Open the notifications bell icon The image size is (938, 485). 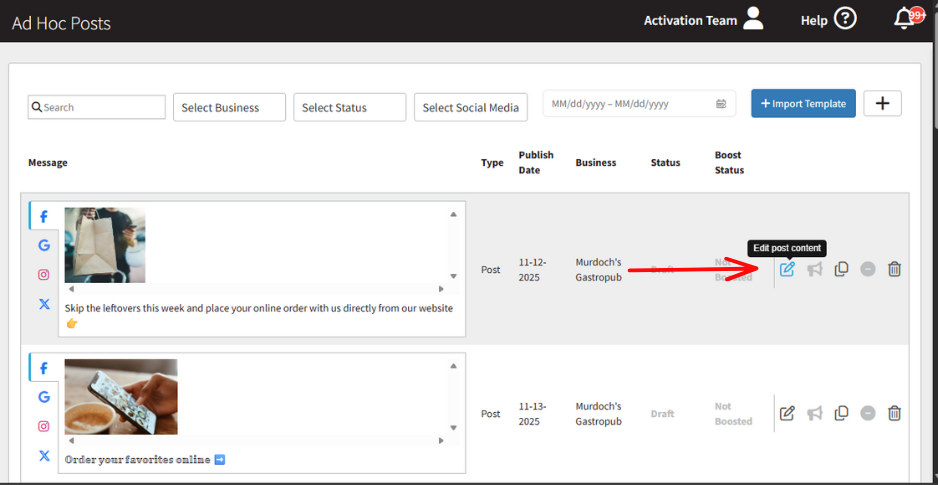pyautogui.click(x=905, y=19)
